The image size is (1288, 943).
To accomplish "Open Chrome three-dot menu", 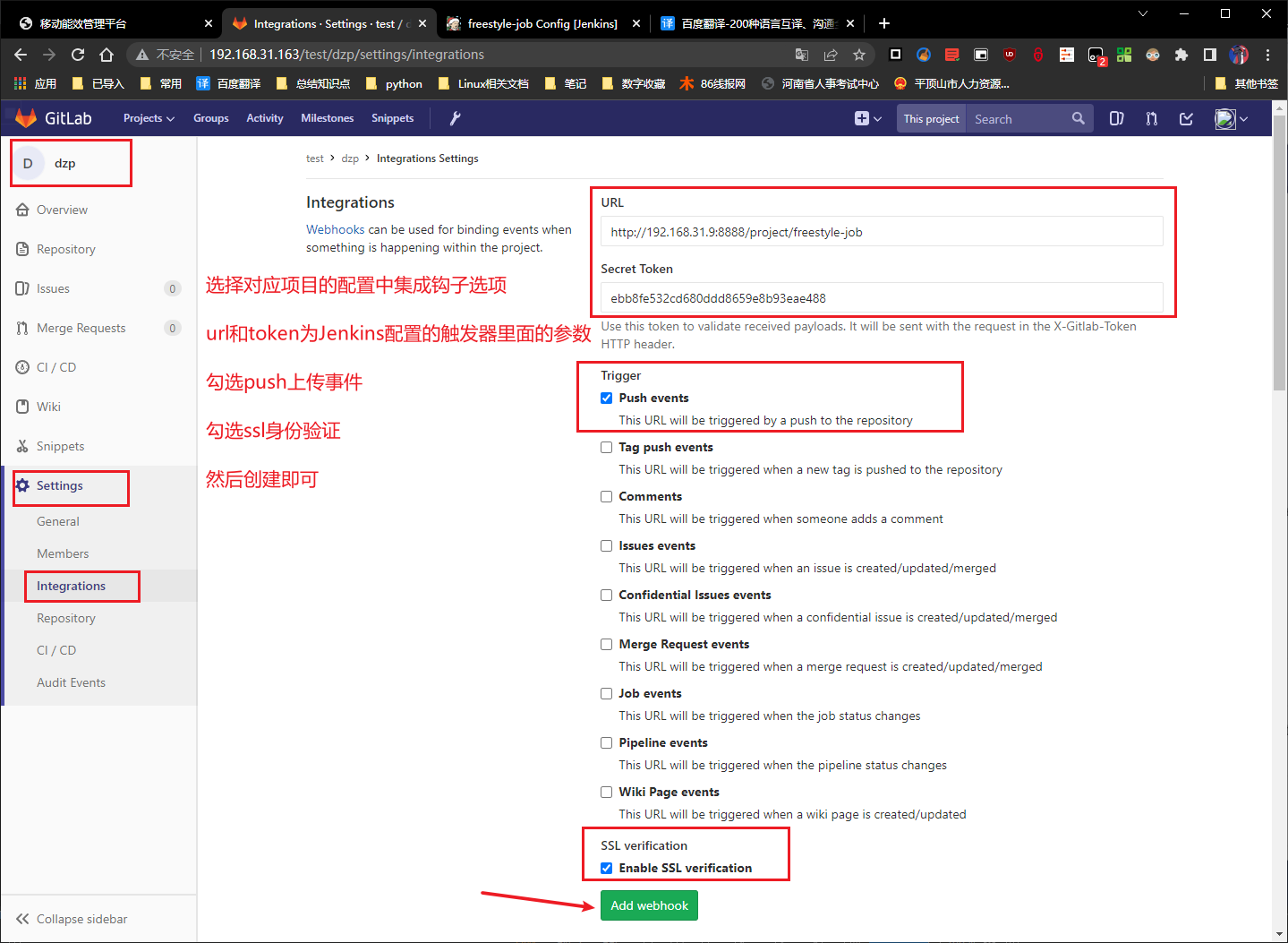I will tap(1267, 55).
